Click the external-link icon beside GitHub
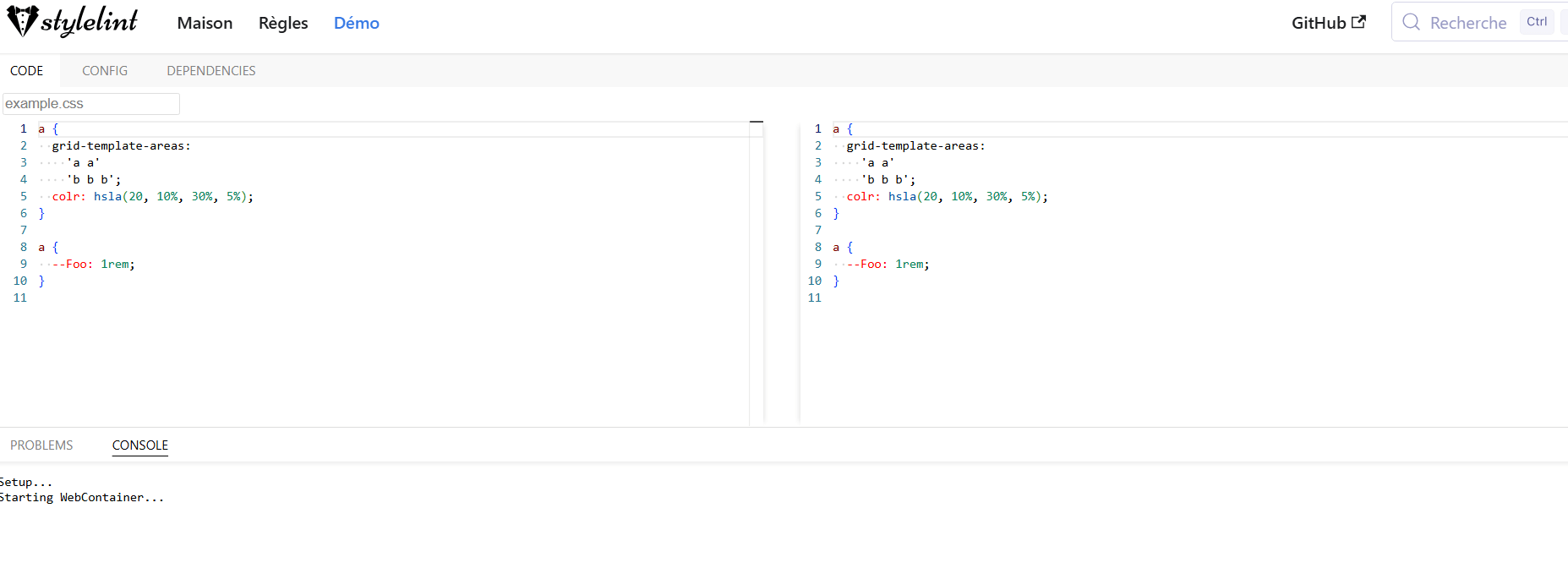 point(1358,22)
